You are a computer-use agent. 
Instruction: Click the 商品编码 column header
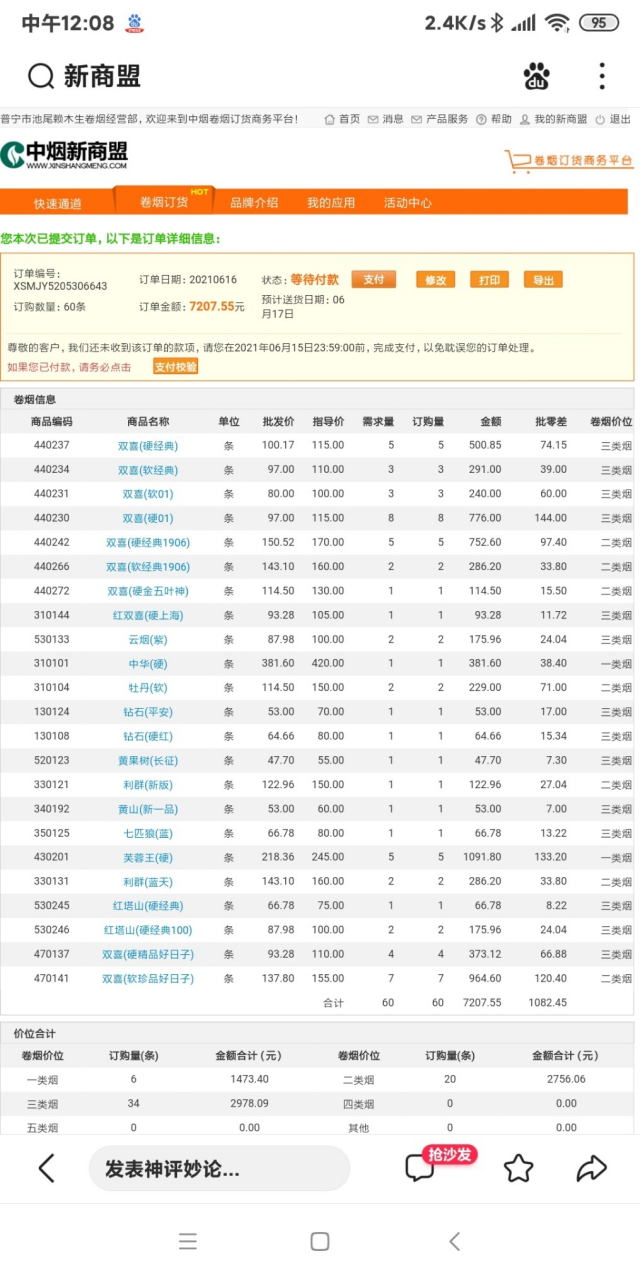point(52,422)
